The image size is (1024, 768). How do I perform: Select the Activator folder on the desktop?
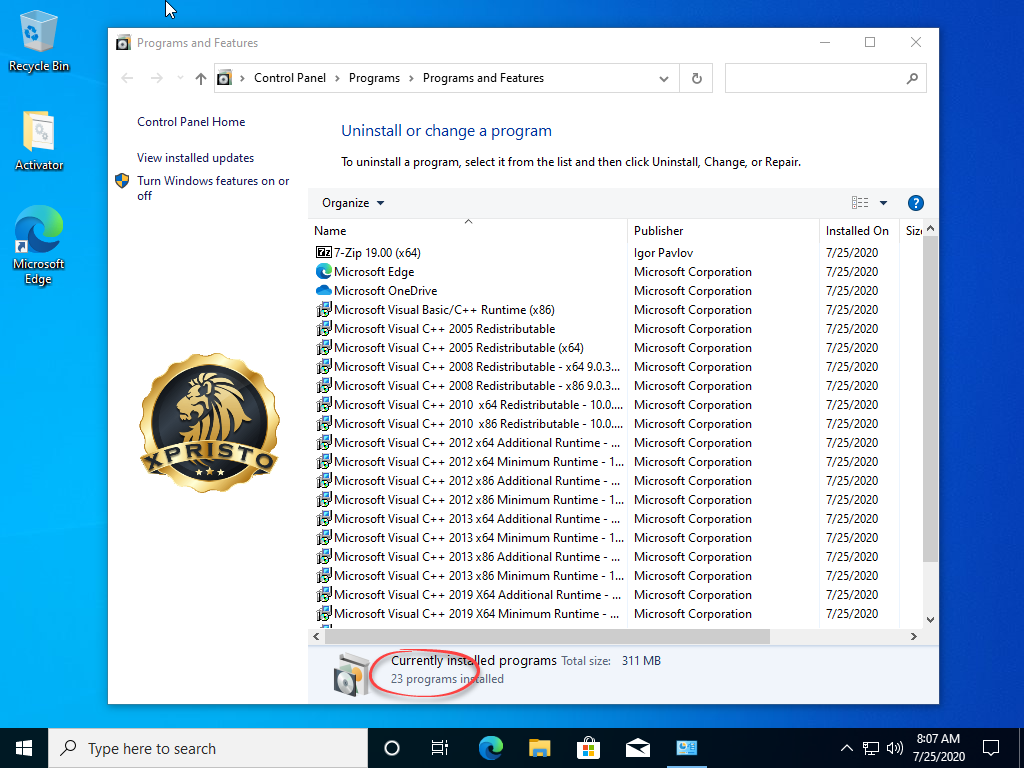(x=39, y=140)
